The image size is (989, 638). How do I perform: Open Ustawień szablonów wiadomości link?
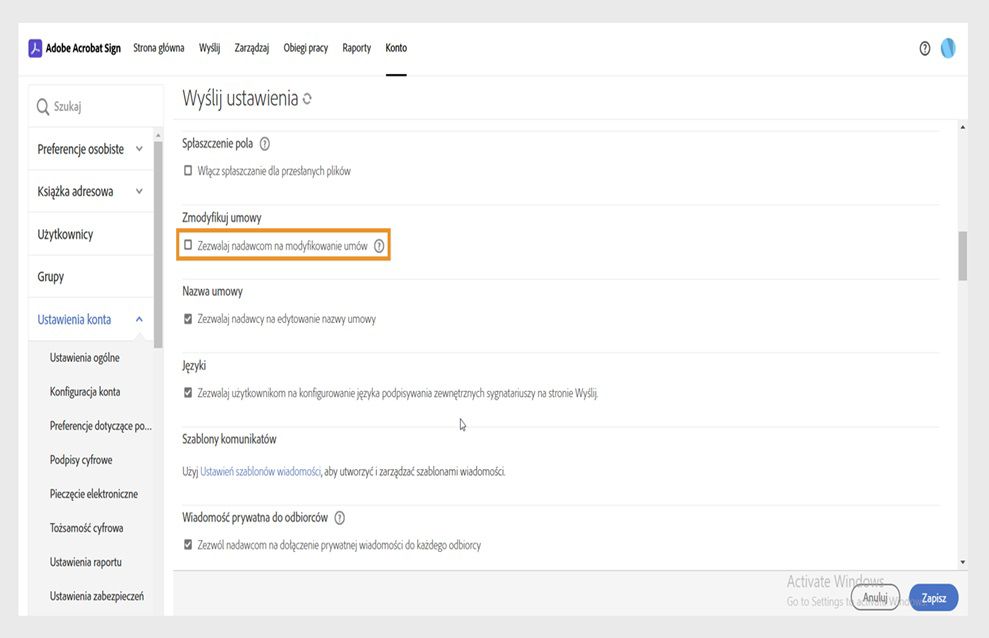pyautogui.click(x=260, y=471)
